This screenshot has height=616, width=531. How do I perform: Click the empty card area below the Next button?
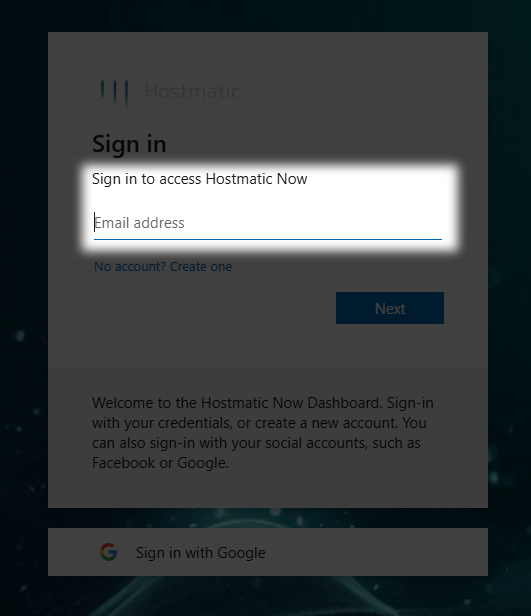[268, 346]
